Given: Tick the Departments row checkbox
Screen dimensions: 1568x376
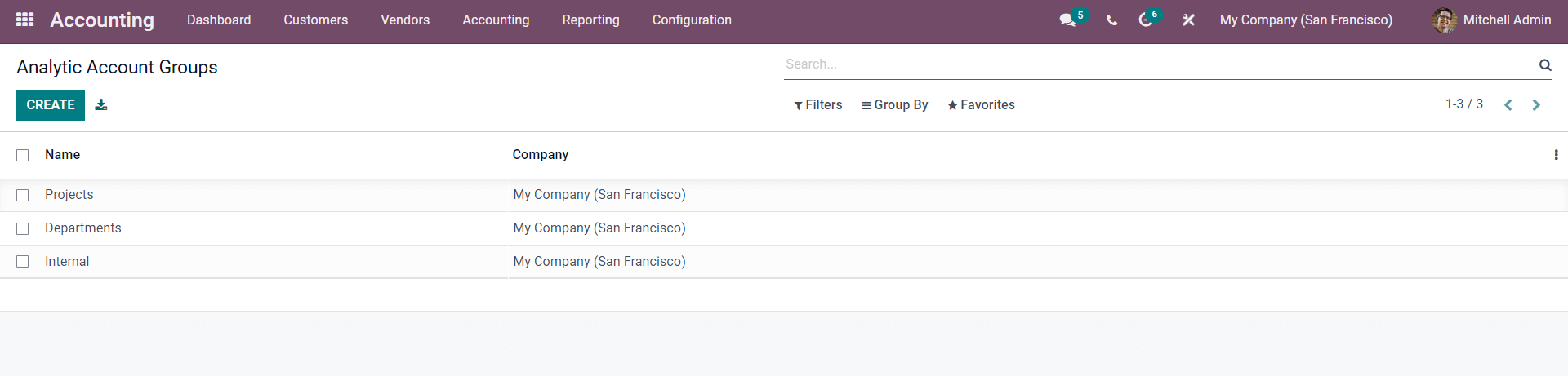Looking at the screenshot, I should (x=23, y=228).
